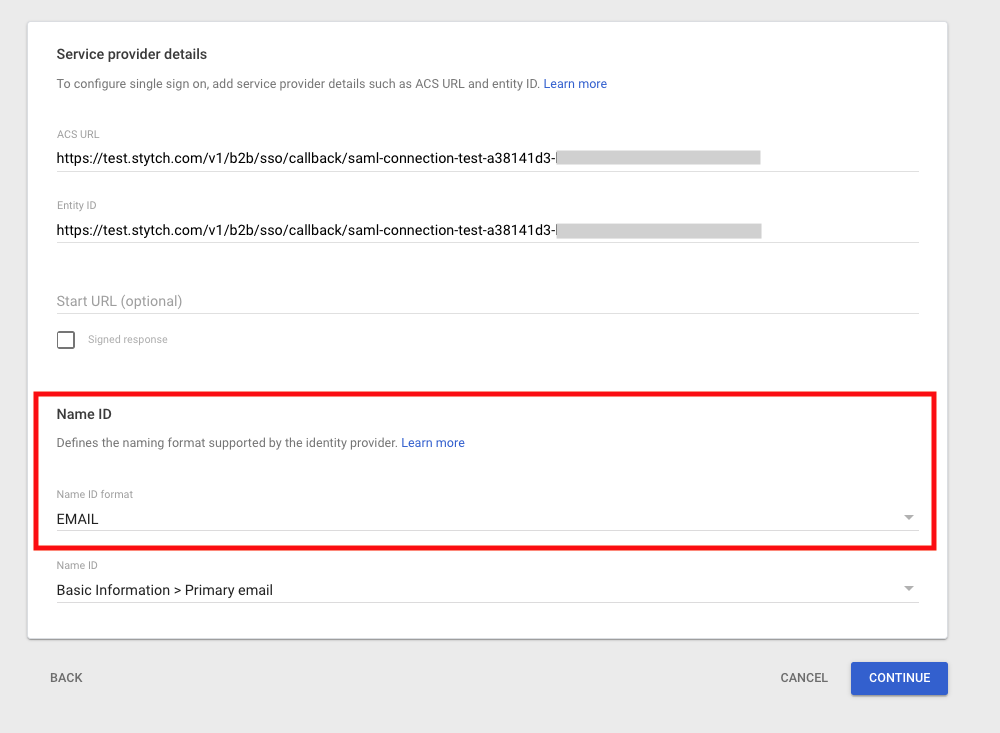Select Basic Information > Primary email value

click(x=164, y=589)
